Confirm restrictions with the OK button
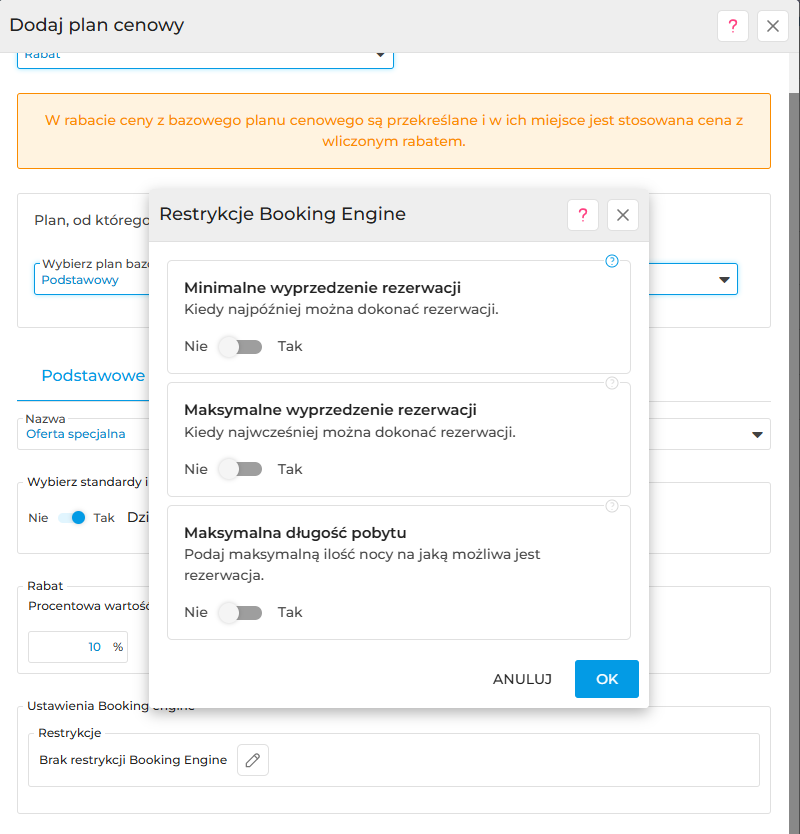 tap(607, 679)
